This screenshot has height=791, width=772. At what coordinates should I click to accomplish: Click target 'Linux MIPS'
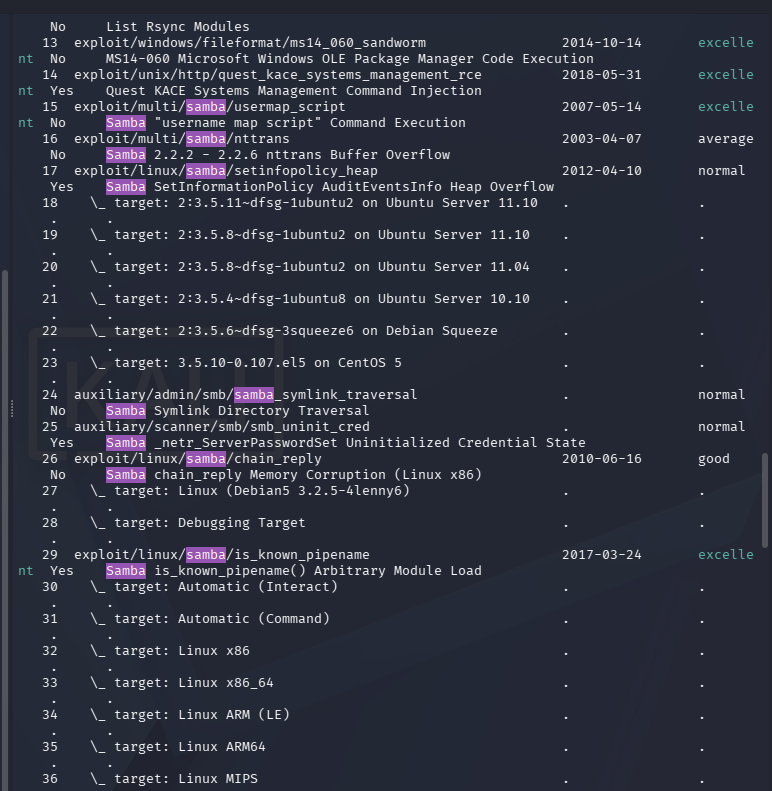217,779
